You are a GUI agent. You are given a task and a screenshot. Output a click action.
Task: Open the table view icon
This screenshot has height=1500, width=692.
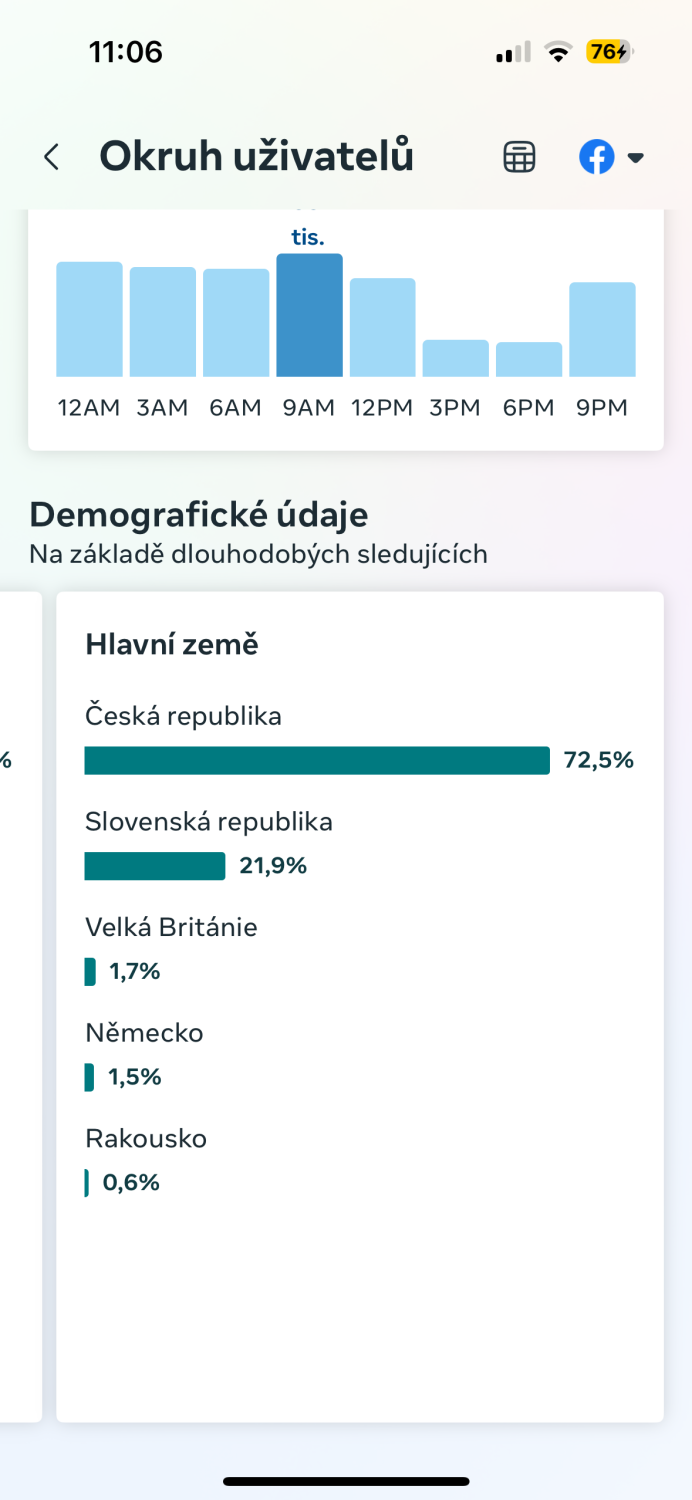coord(519,157)
